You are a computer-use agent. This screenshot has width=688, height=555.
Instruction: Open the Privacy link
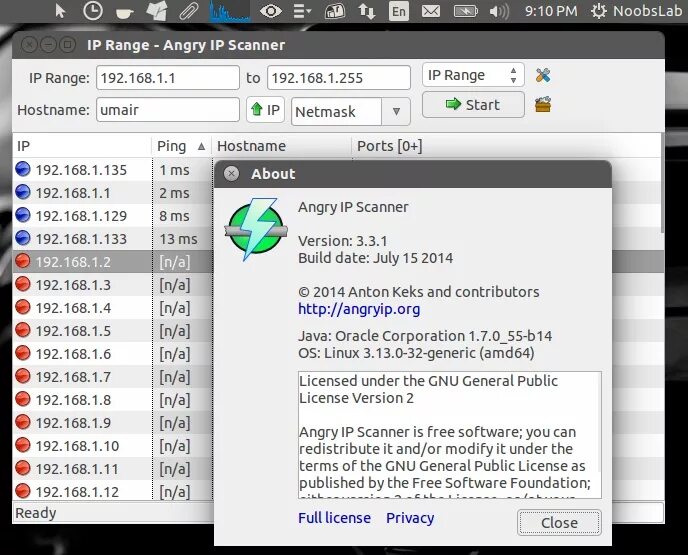(x=410, y=518)
